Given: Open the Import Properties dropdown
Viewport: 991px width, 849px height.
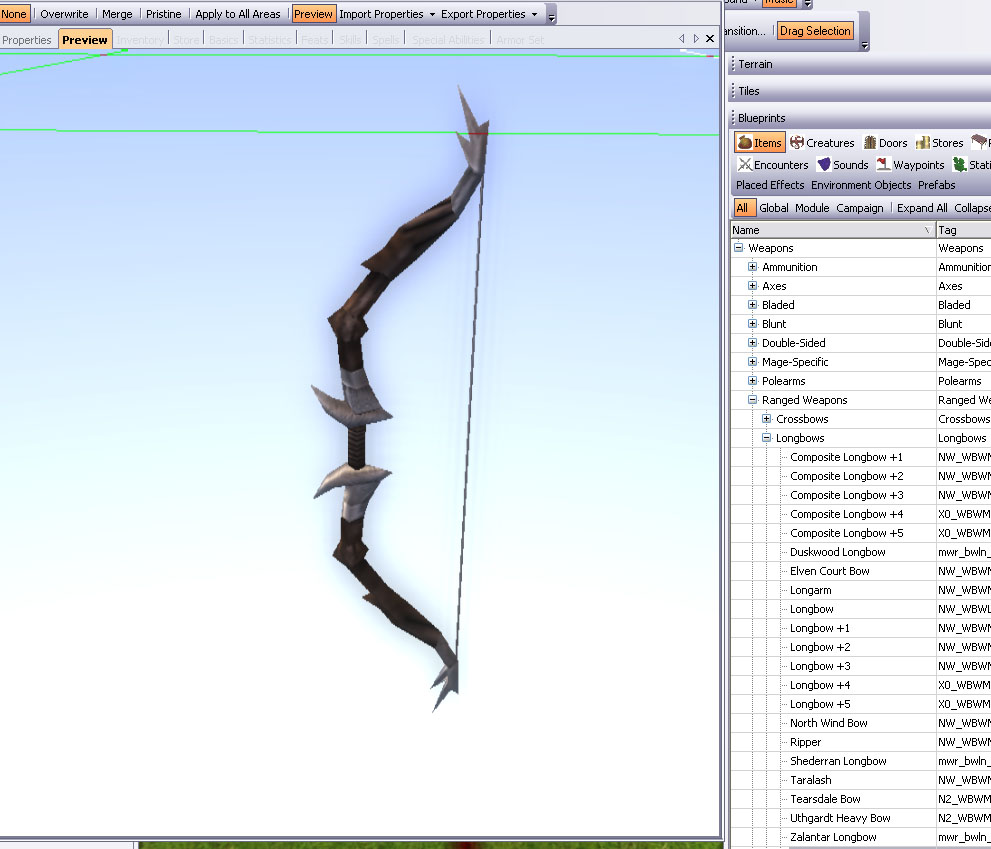Looking at the screenshot, I should pos(387,14).
